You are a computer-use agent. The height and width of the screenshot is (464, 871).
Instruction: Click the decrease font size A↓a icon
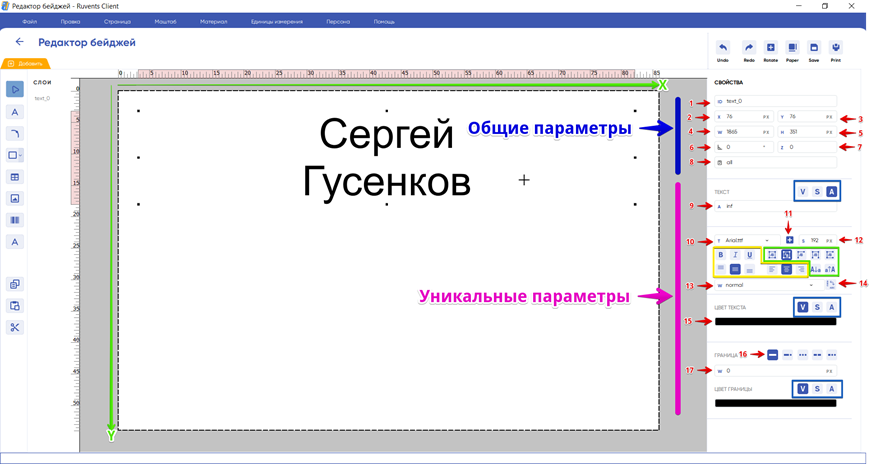click(815, 270)
